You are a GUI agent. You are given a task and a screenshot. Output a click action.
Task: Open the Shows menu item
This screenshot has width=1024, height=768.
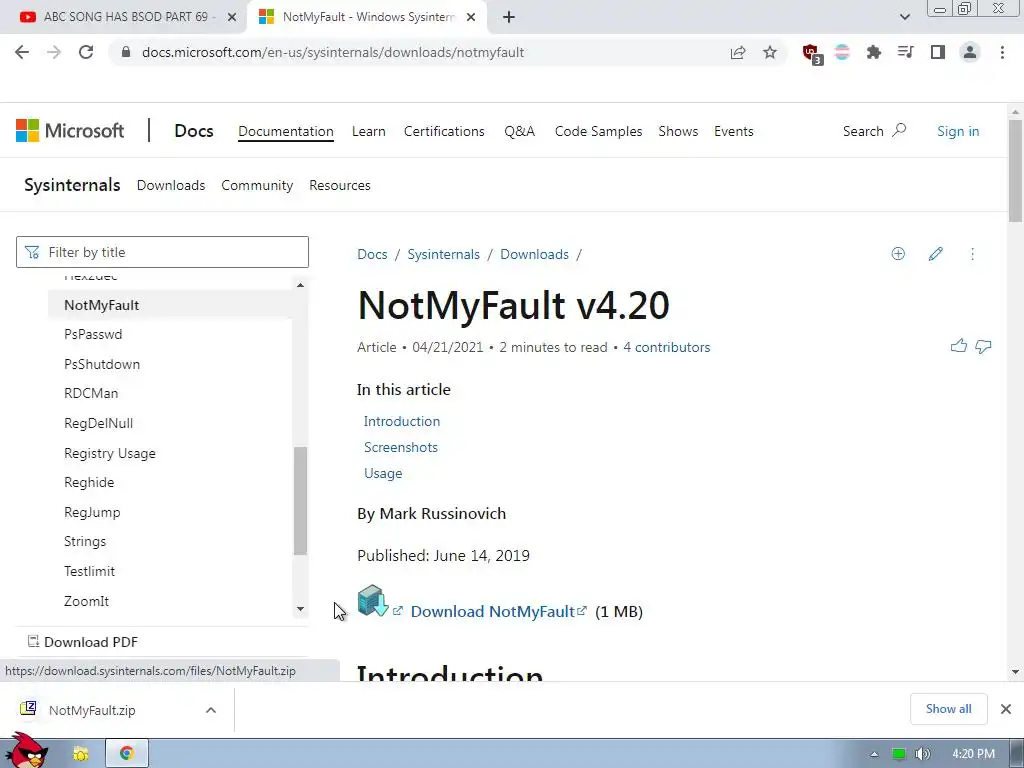(x=678, y=131)
